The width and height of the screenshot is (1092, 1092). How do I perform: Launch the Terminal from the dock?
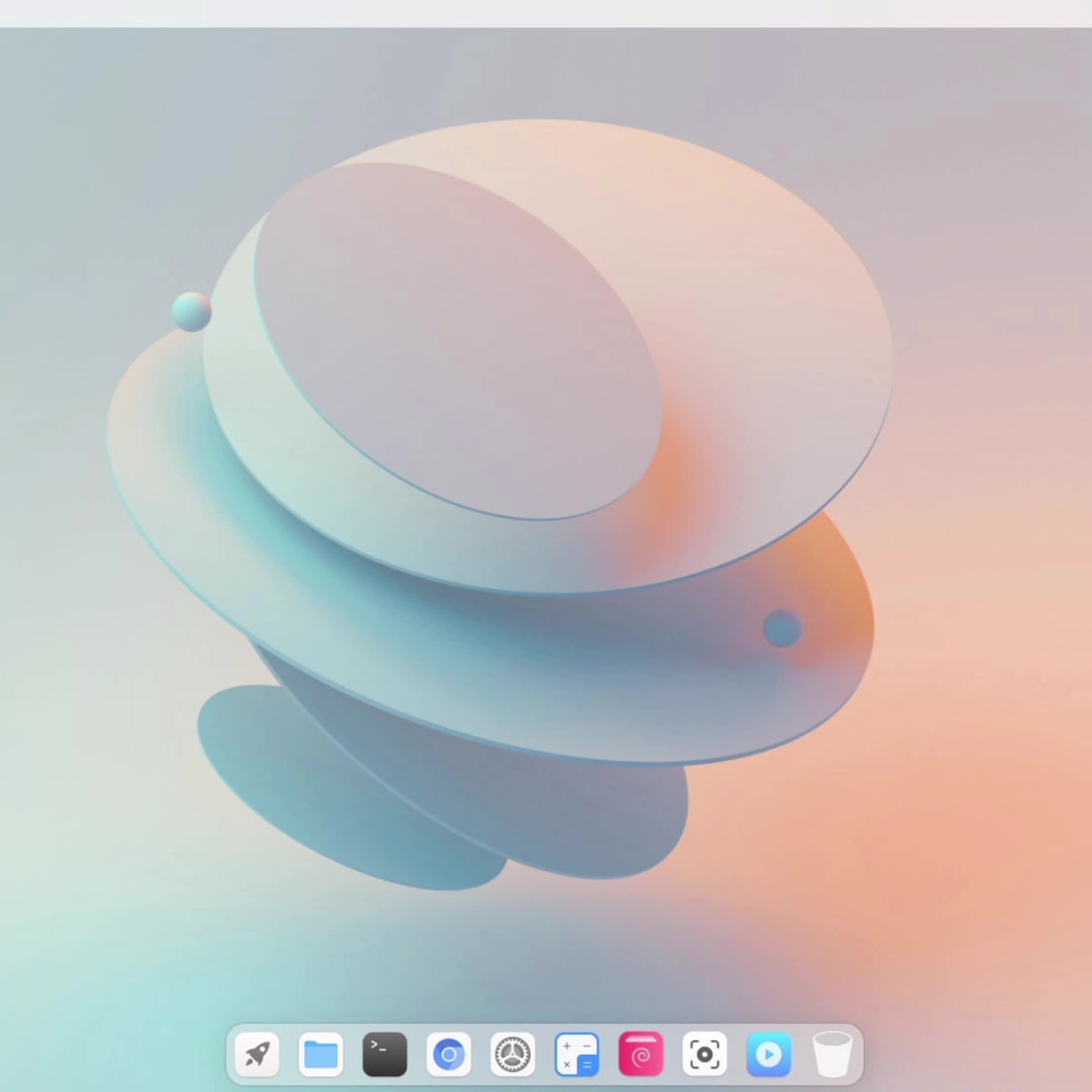point(384,1054)
